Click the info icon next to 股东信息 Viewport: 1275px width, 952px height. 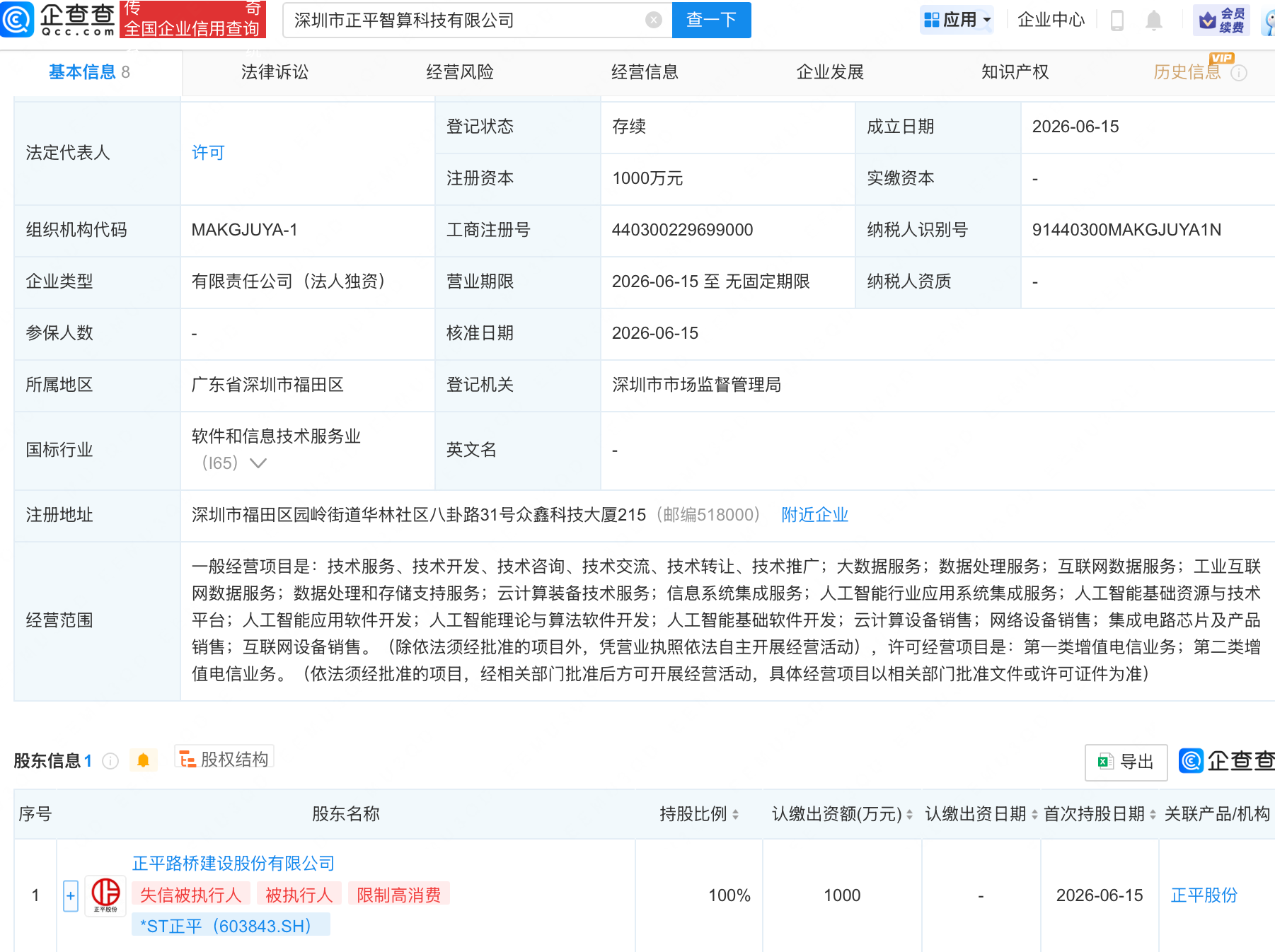pyautogui.click(x=110, y=761)
